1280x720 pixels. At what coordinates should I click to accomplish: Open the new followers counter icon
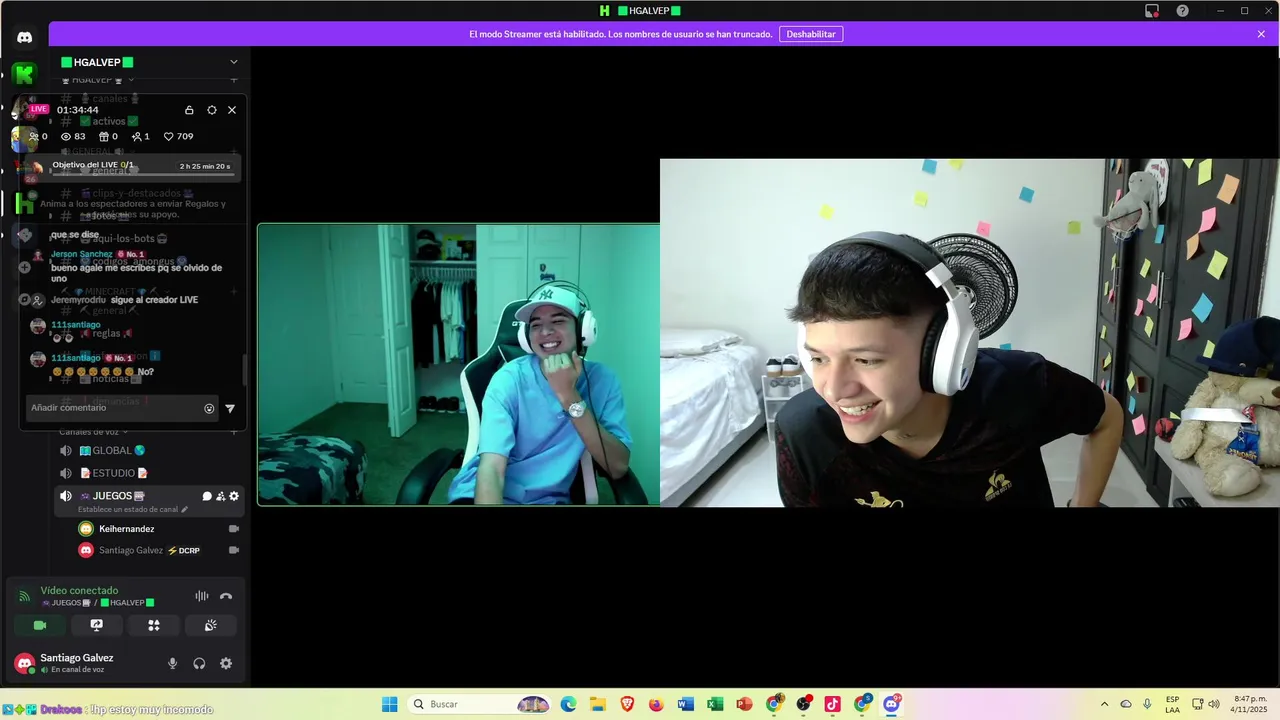[x=141, y=137]
